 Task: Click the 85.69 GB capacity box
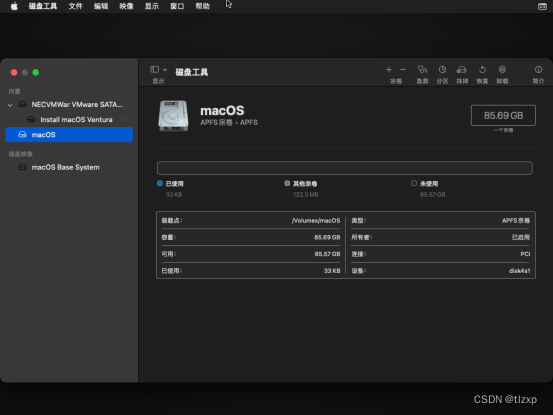[x=503, y=115]
